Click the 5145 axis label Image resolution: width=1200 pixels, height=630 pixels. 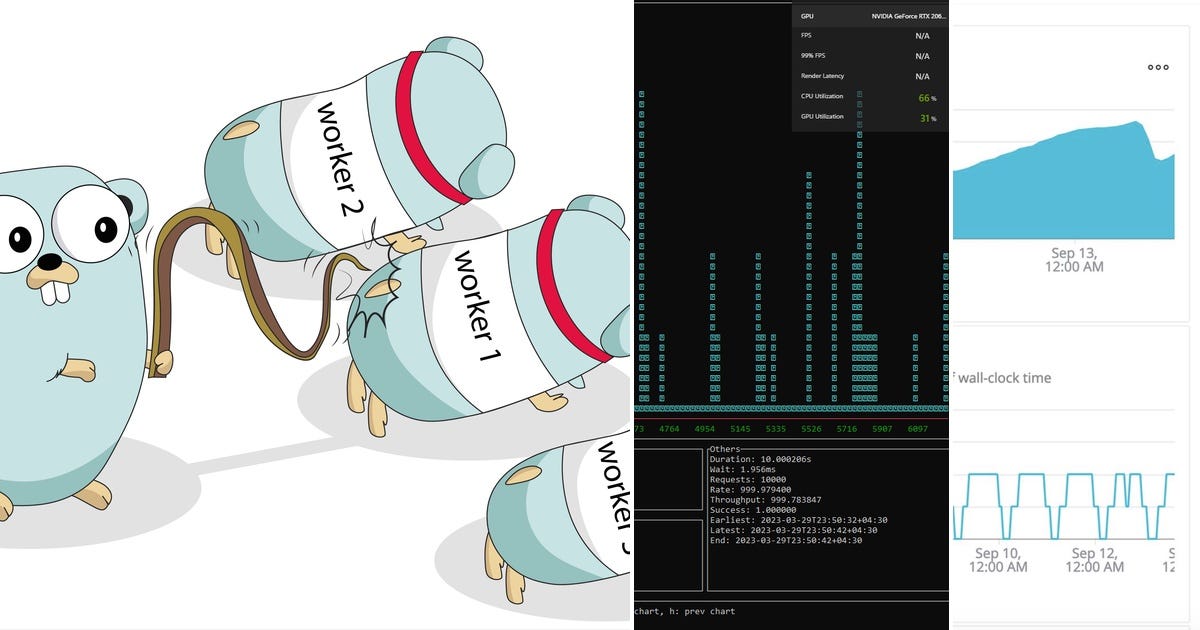[741, 429]
